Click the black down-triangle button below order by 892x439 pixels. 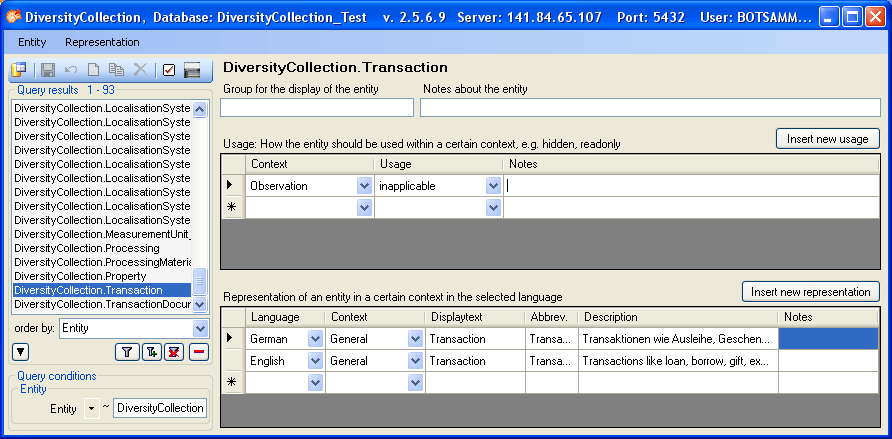[x=20, y=353]
